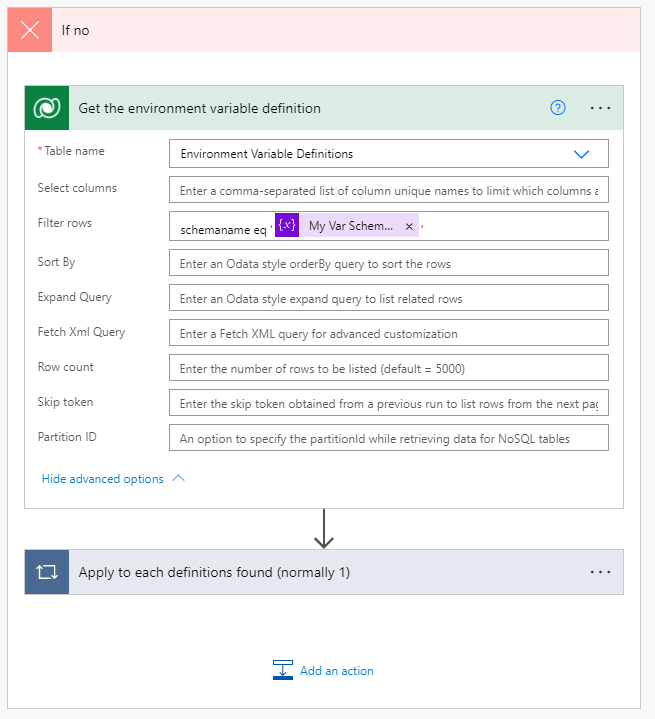Viewport: 655px width, 719px height.
Task: Focus the Partition ID field
Action: pos(389,437)
